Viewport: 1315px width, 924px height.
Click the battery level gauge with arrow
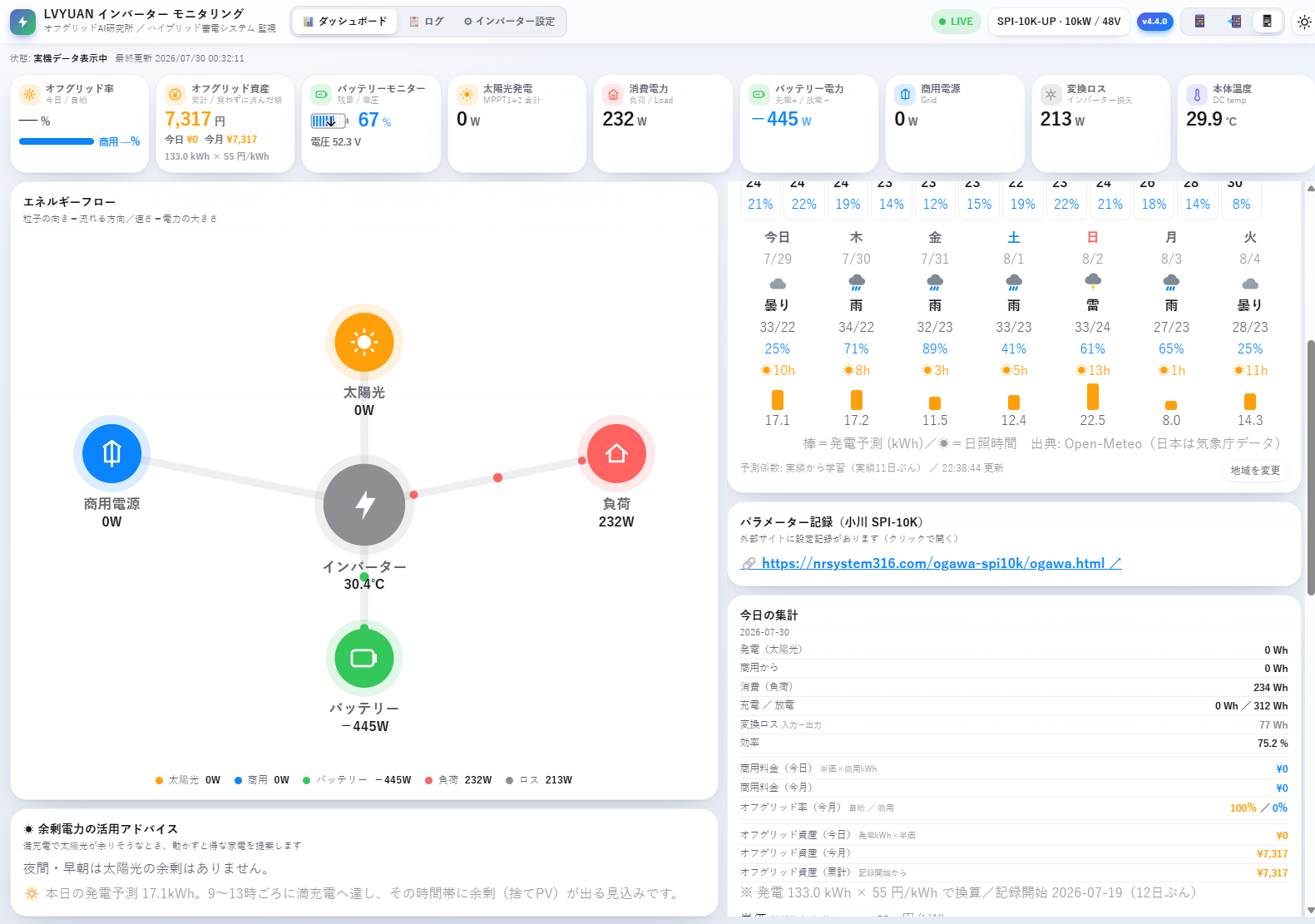tap(329, 121)
